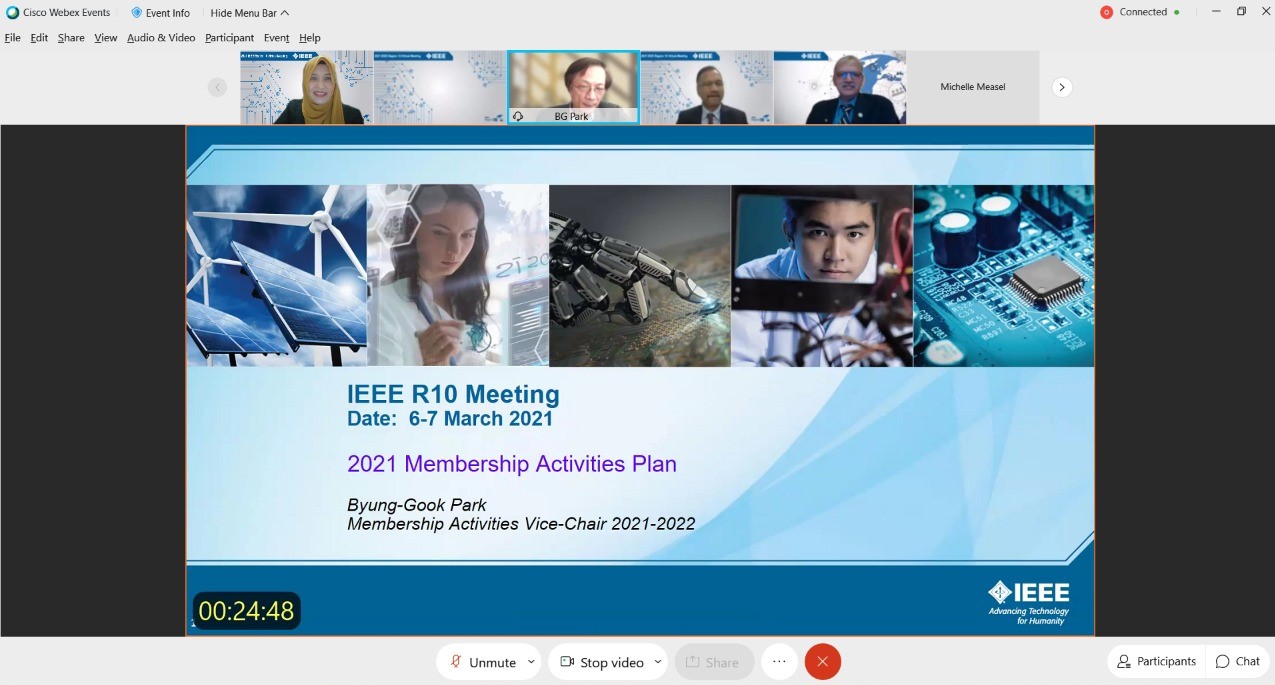Click the solar panels and wind turbine image
The width and height of the screenshot is (1275, 685).
(x=277, y=275)
